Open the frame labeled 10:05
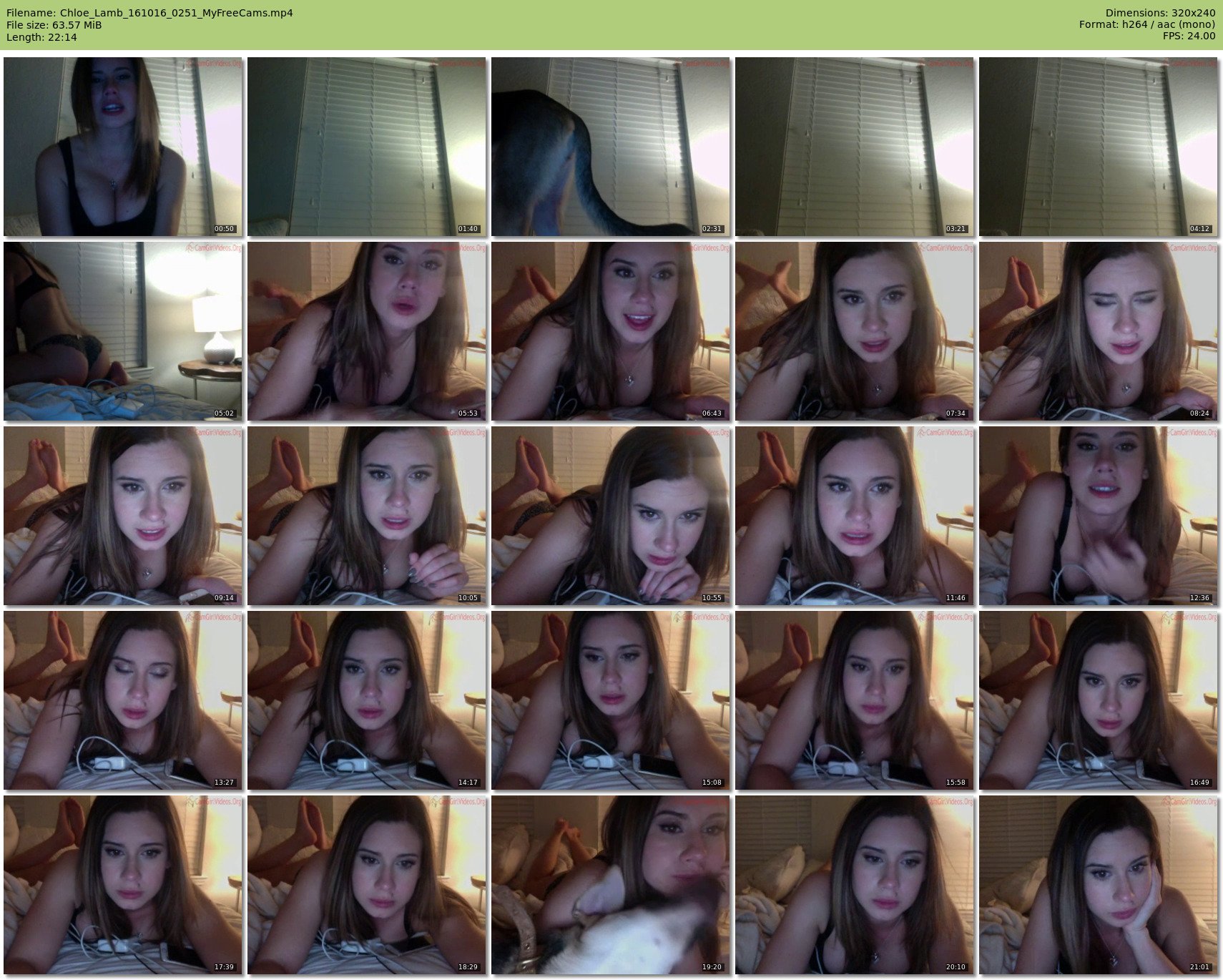The height and width of the screenshot is (980, 1223). click(x=367, y=516)
